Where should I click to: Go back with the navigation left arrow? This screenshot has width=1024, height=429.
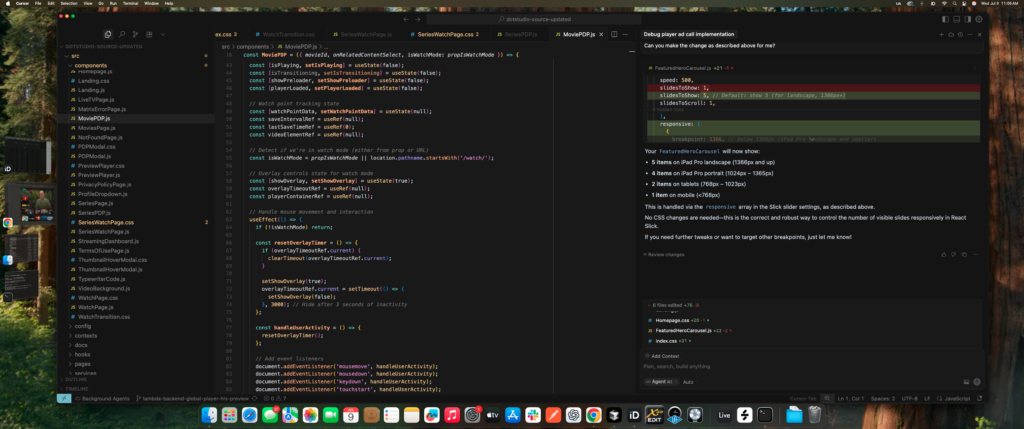406,20
